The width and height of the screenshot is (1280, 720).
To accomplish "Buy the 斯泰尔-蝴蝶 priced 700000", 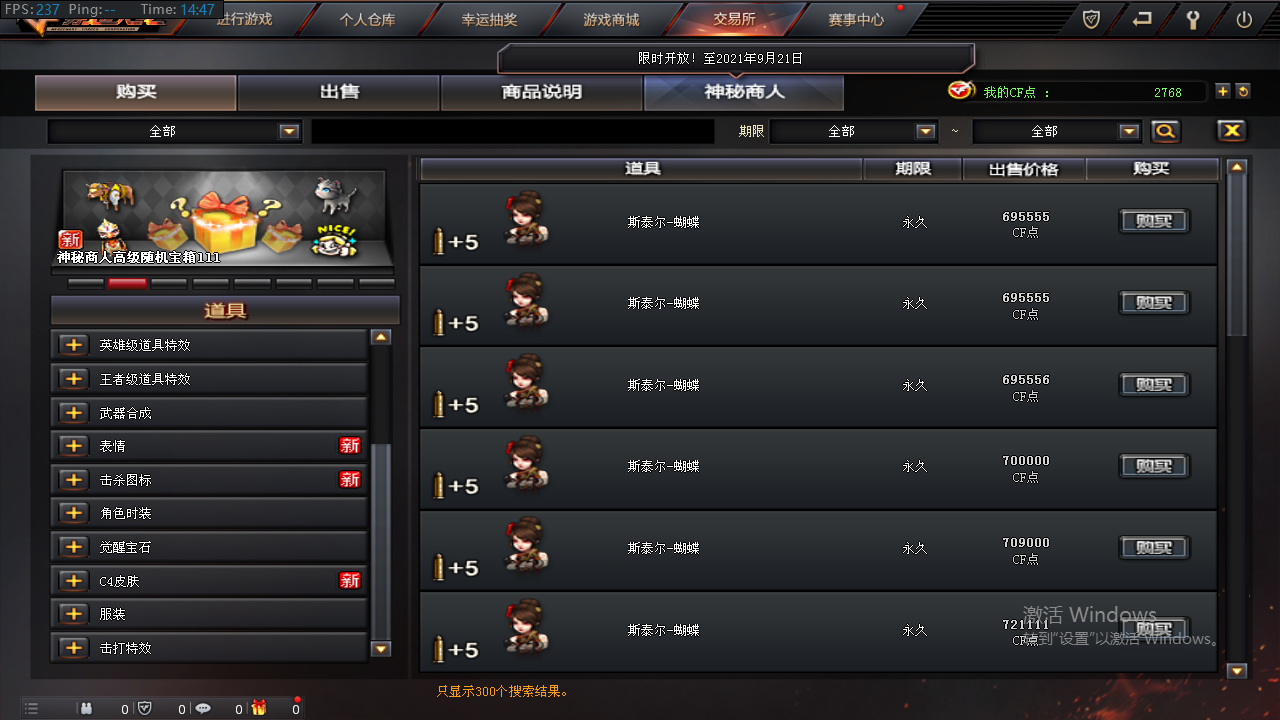I will coord(1154,466).
